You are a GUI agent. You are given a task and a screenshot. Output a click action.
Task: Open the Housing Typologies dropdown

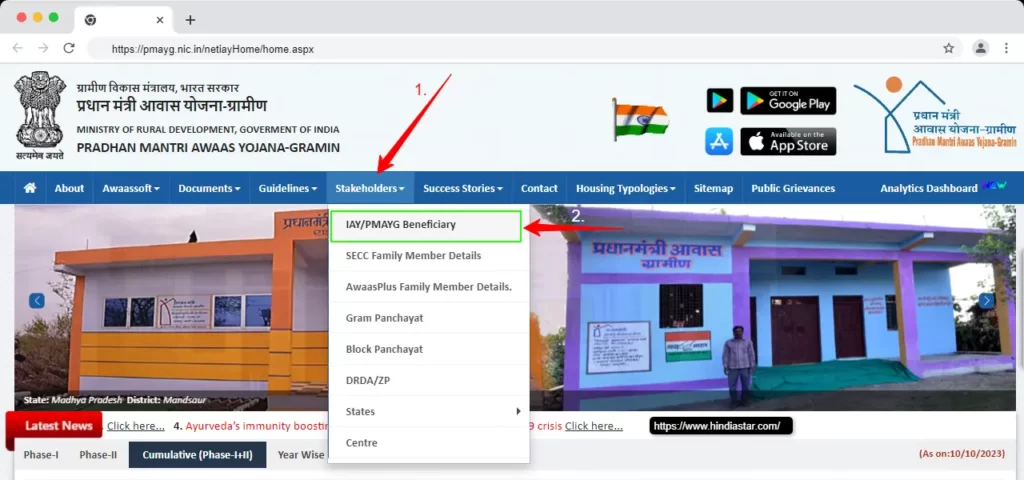626,188
